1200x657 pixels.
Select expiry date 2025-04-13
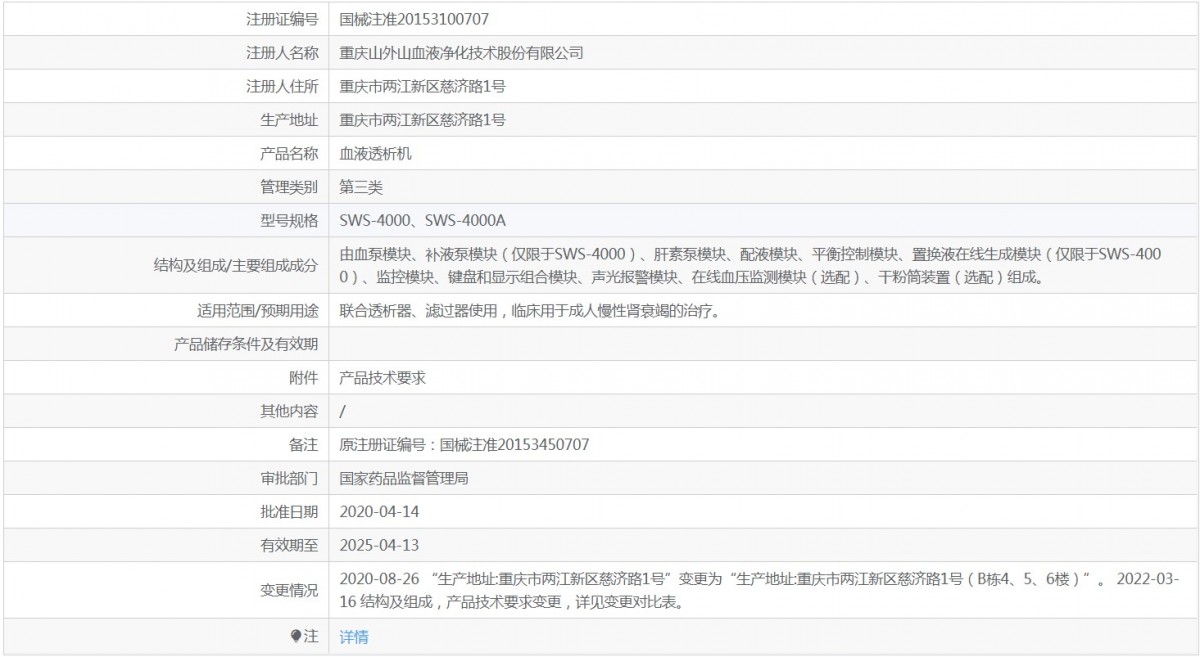379,546
